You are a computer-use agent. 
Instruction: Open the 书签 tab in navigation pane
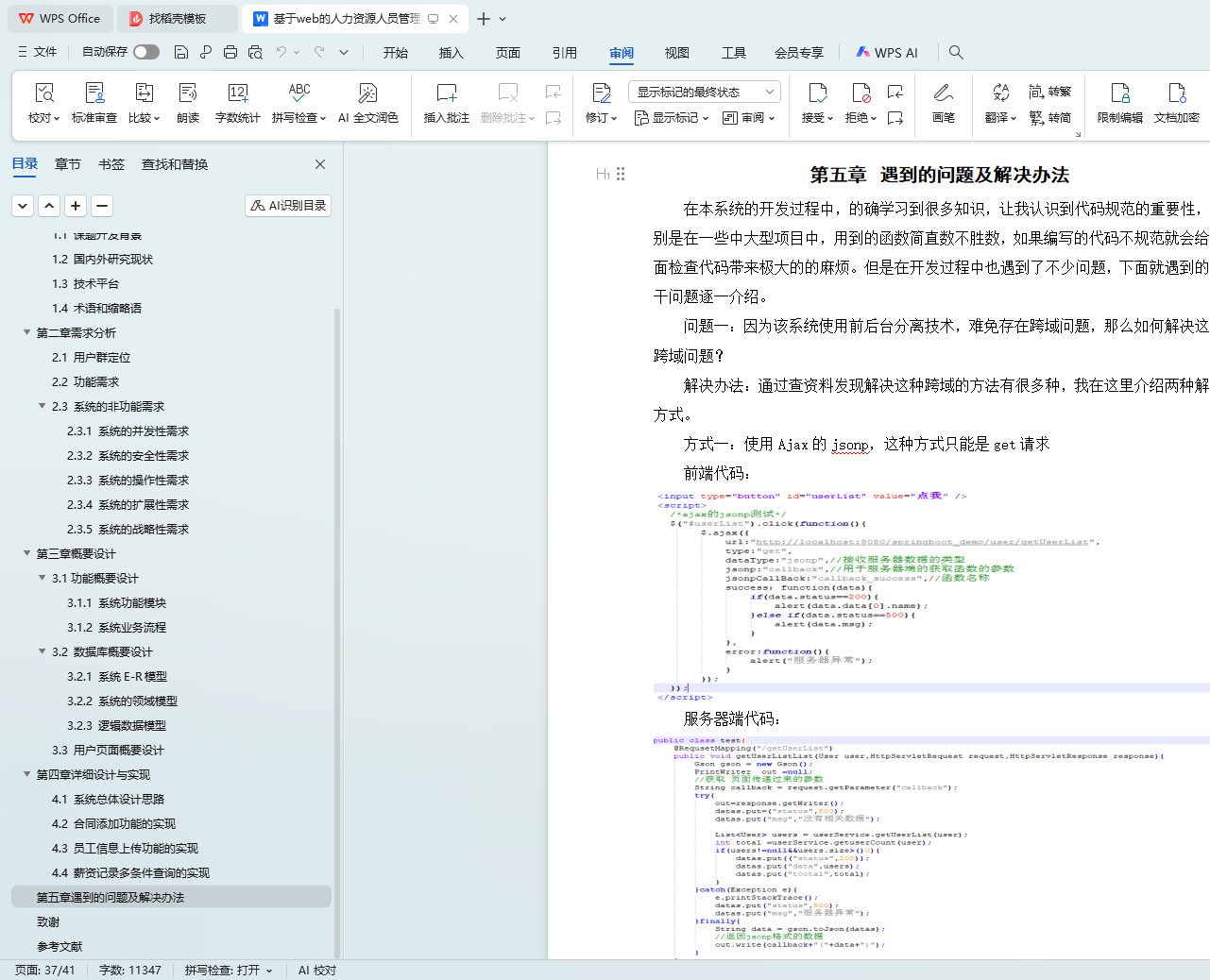click(111, 164)
